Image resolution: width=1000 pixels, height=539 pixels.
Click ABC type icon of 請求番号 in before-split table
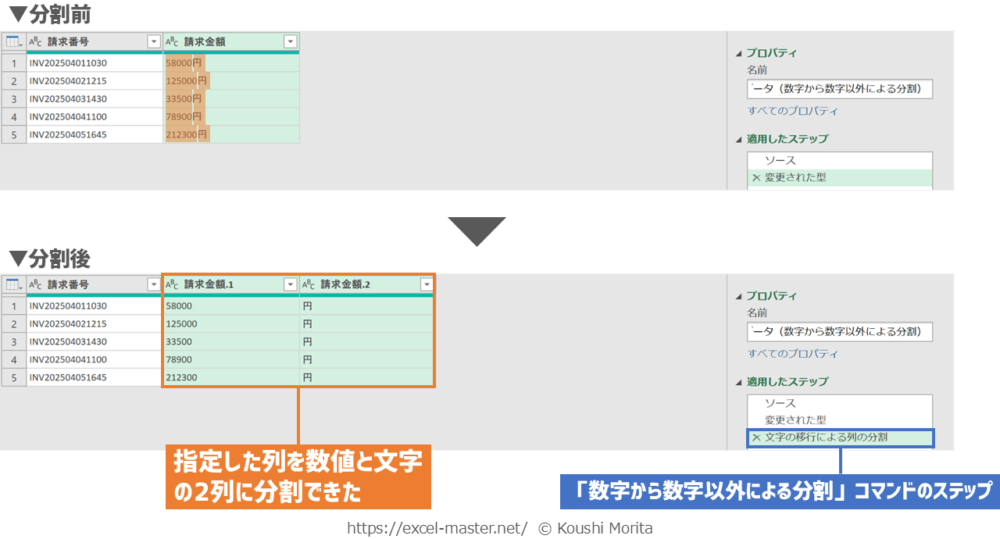coord(36,41)
